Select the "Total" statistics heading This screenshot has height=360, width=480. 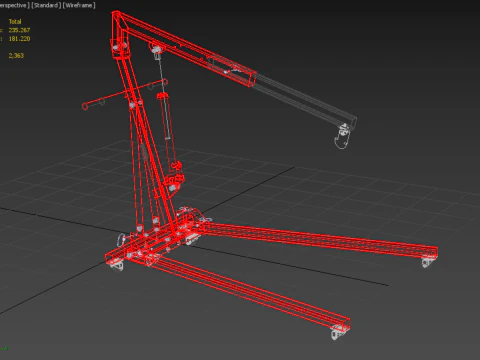click(15, 22)
